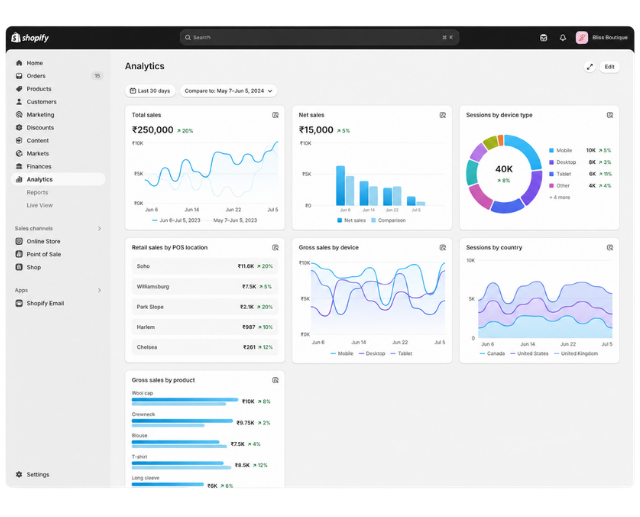640x517 pixels.
Task: Click the ₹250,000 total sales value
Action: coord(153,130)
